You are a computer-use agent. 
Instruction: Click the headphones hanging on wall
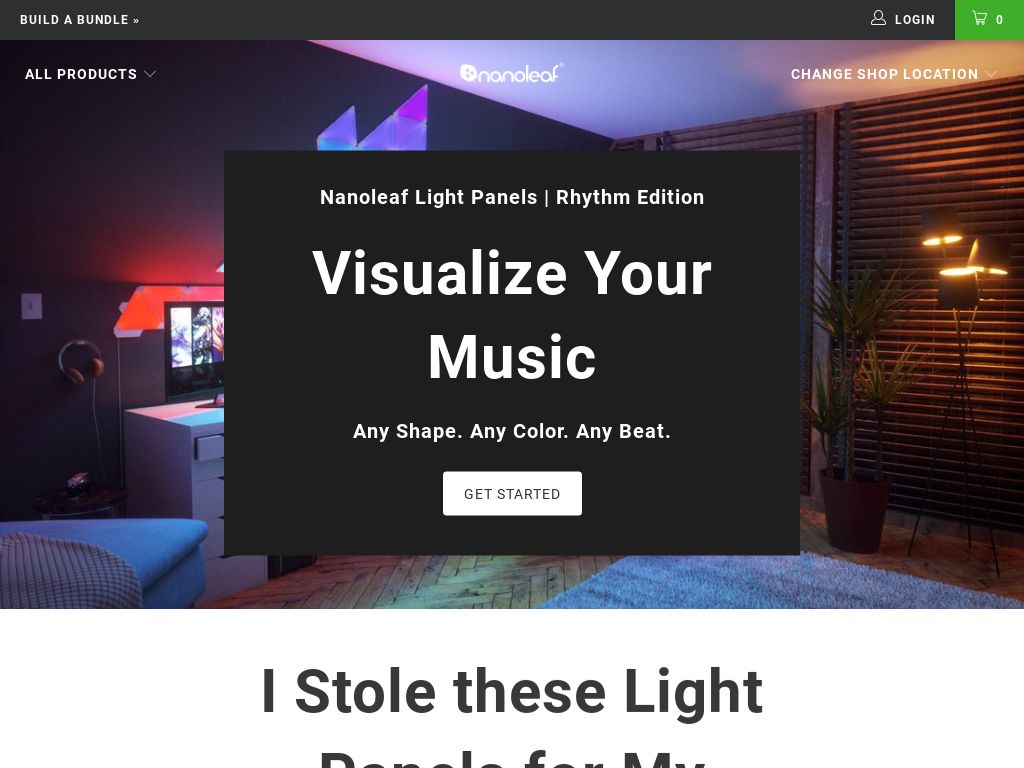coord(80,361)
